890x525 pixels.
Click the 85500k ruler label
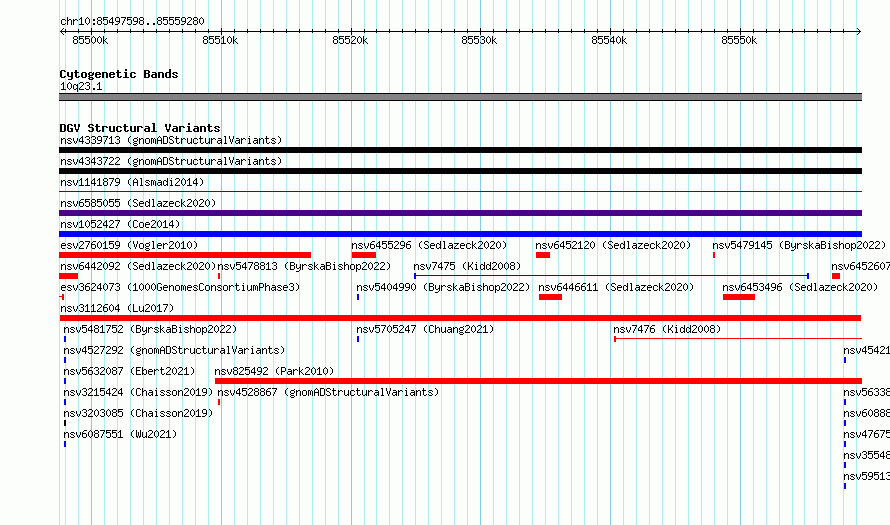click(x=90, y=40)
